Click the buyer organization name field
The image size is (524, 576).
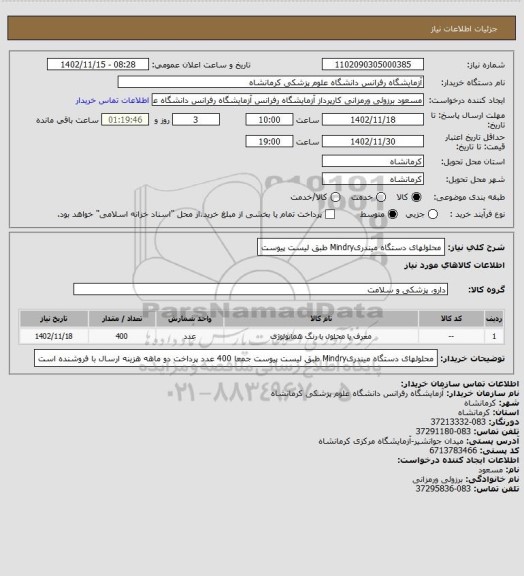270,82
